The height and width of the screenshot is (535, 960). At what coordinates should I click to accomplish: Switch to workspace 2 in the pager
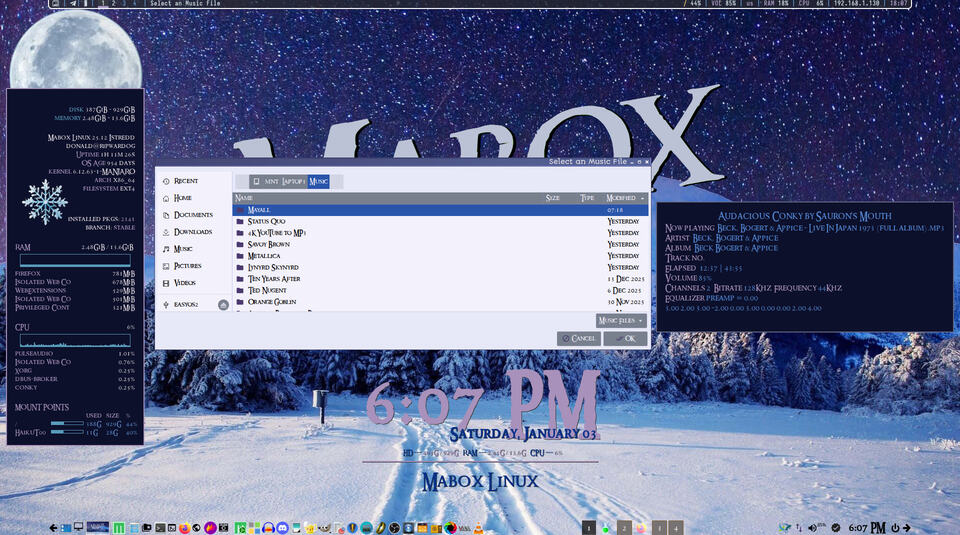click(x=624, y=527)
